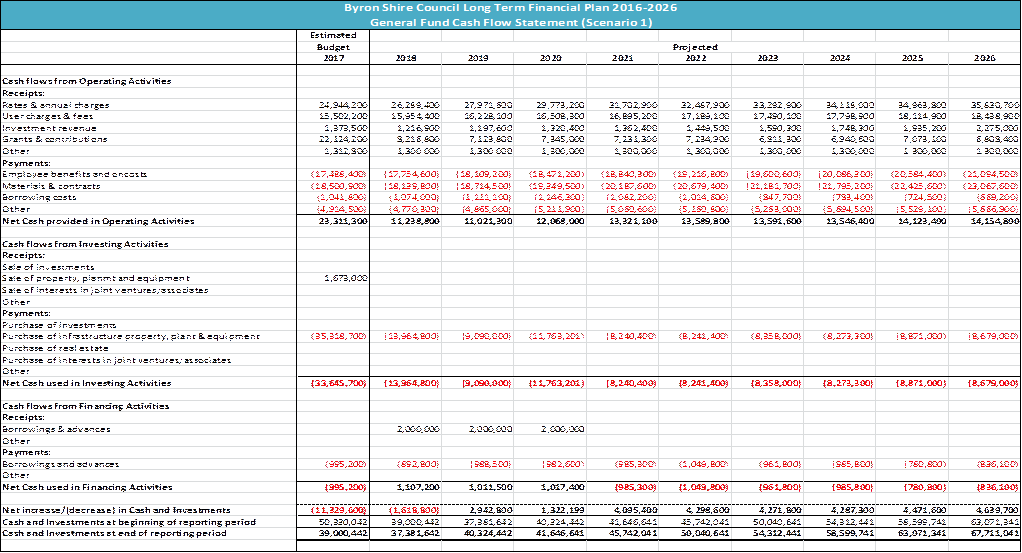Select 'Purchase of infrastructure property, plant & equipment' label

tap(130, 336)
